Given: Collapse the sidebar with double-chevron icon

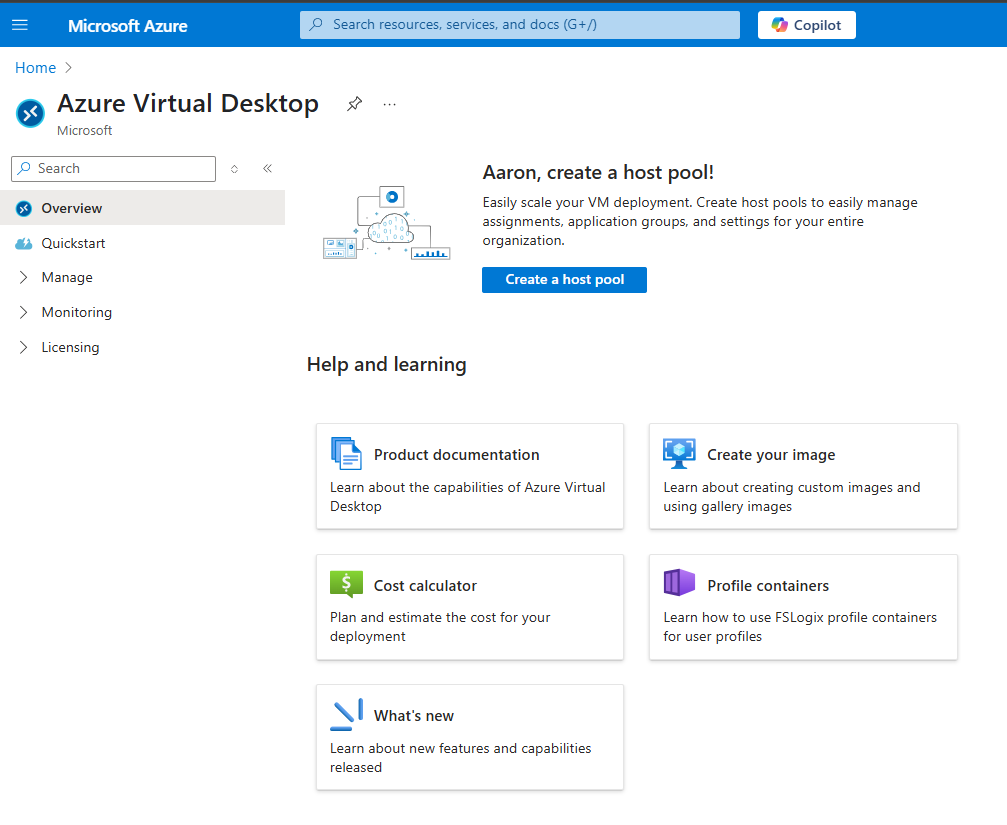Looking at the screenshot, I should [x=267, y=168].
